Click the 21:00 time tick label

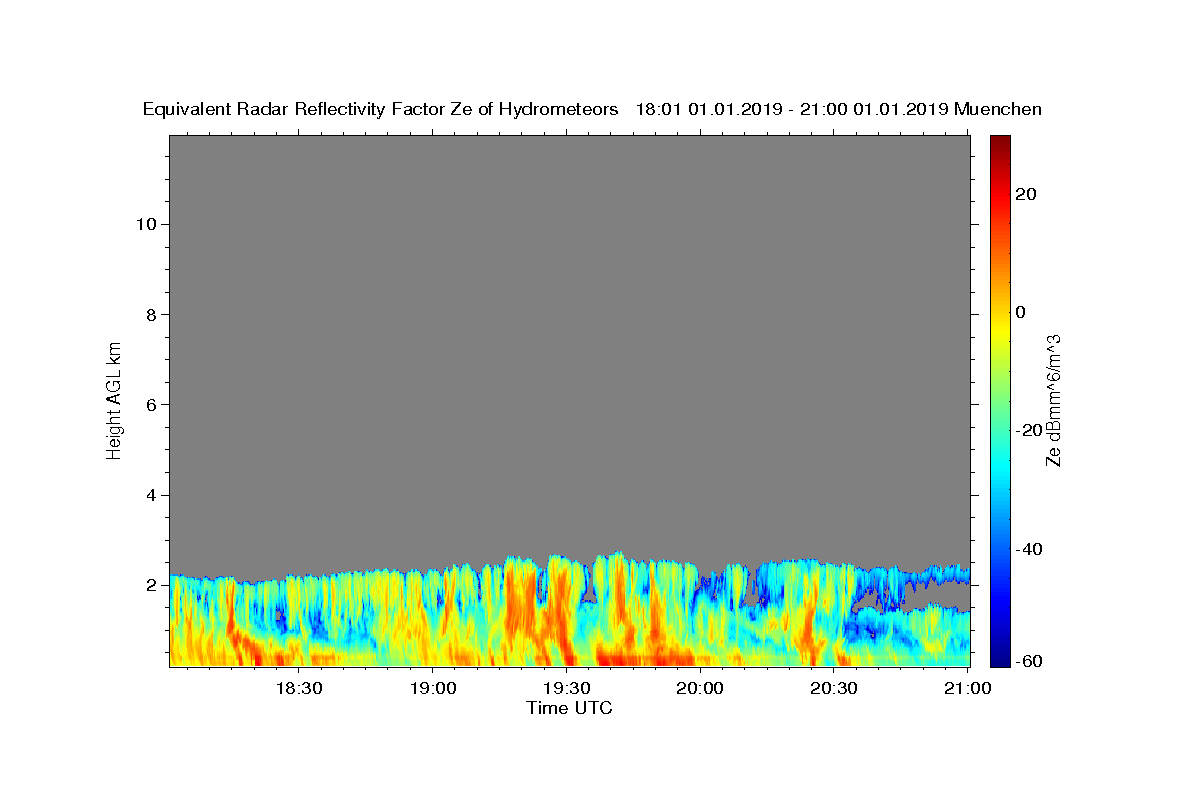[968, 689]
